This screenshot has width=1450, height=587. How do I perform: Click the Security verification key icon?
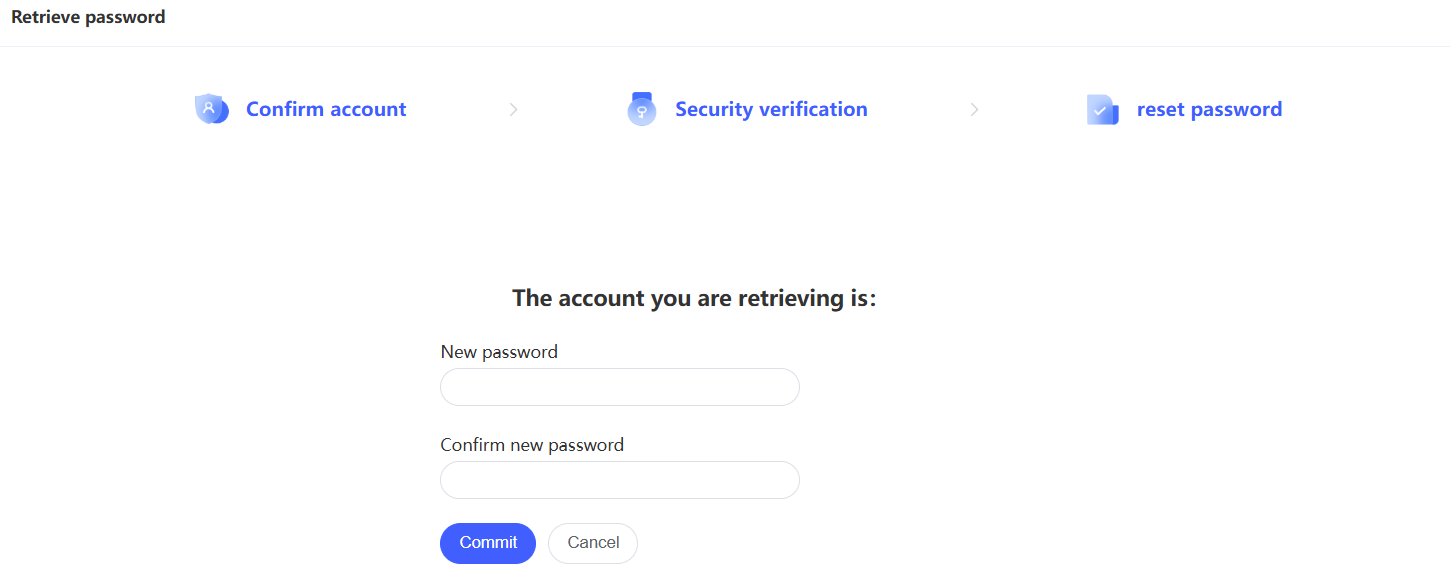pyautogui.click(x=641, y=109)
